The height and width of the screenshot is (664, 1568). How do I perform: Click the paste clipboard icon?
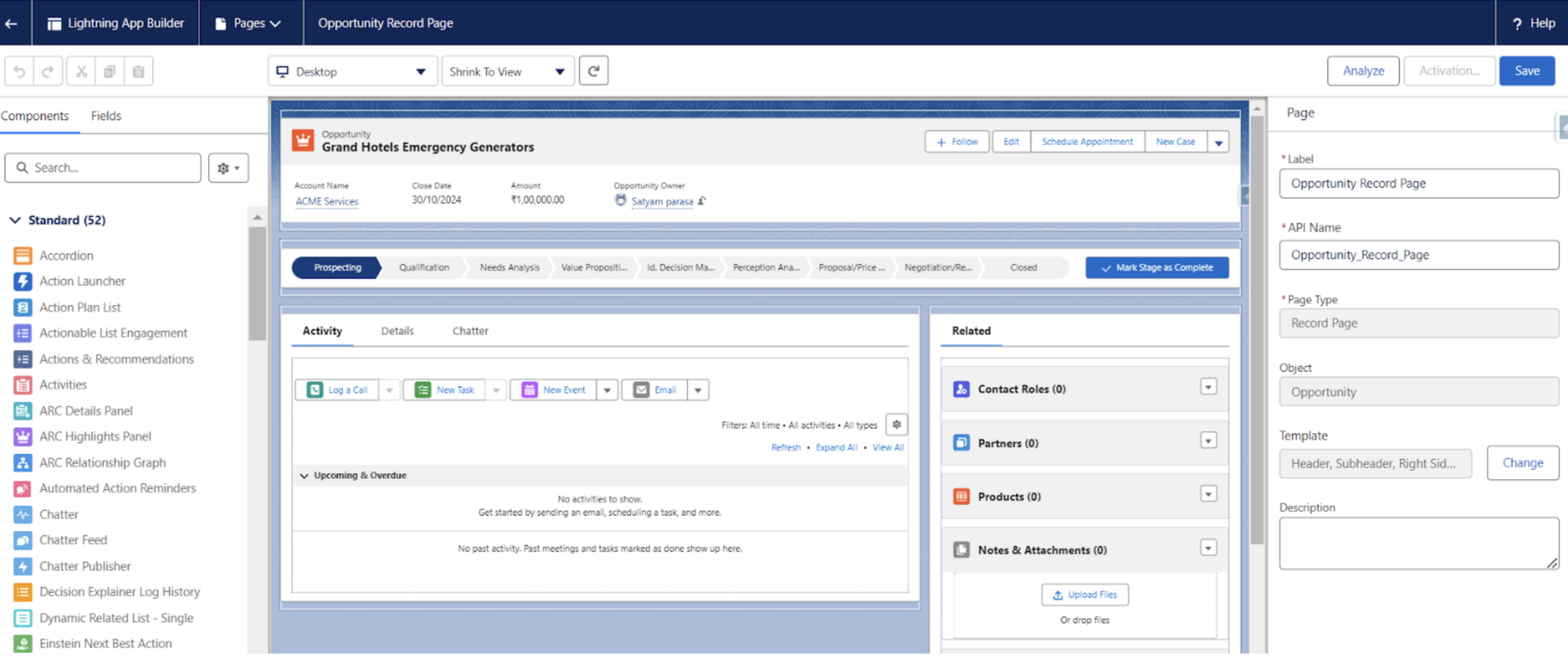[x=139, y=71]
